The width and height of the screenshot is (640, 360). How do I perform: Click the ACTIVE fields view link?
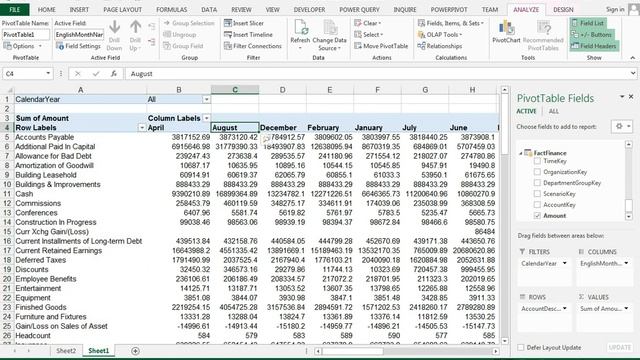tap(527, 111)
